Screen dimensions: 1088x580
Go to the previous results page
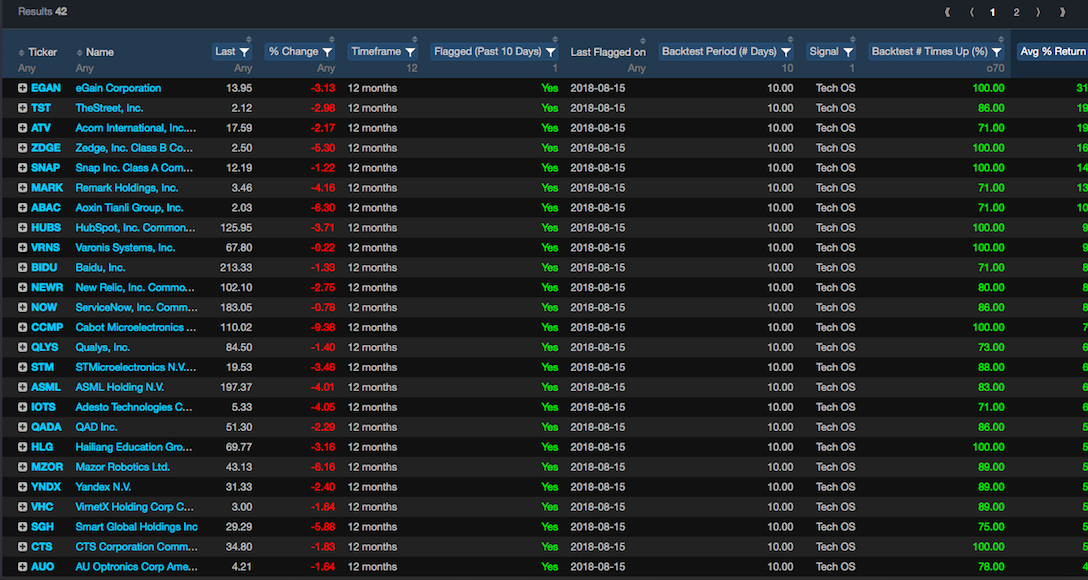[971, 12]
